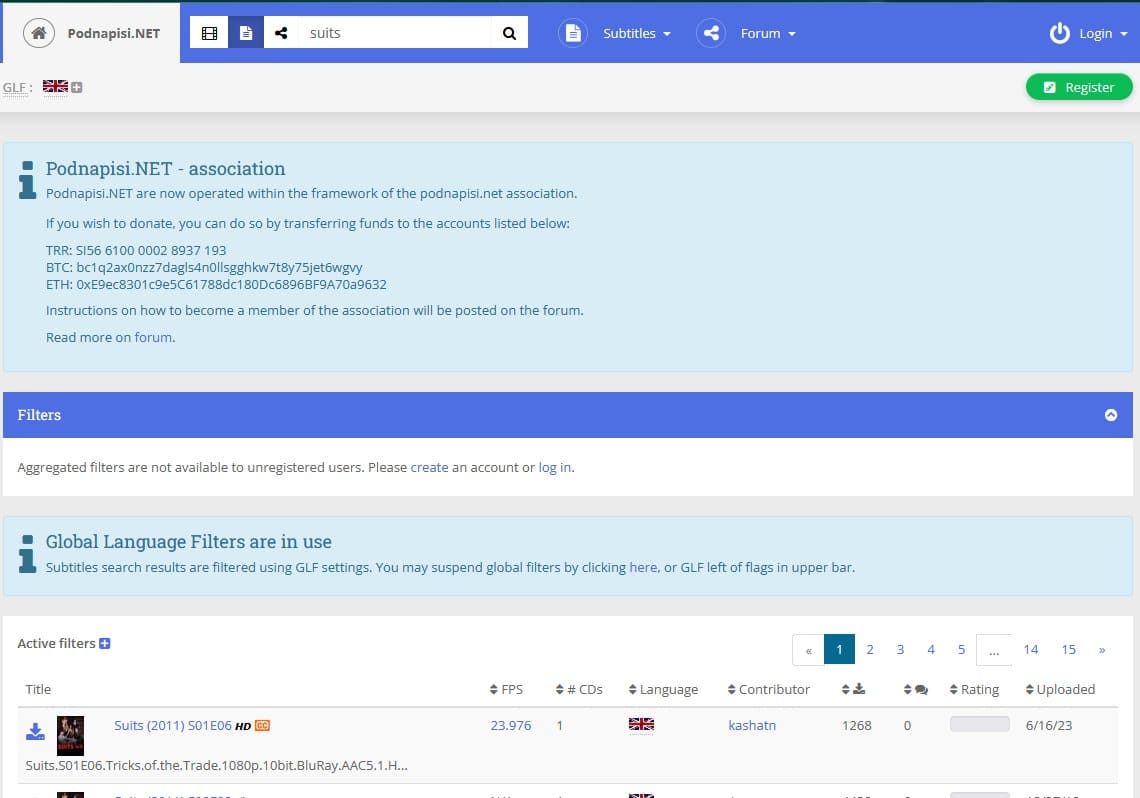1140x798 pixels.
Task: Click the 1268 downloads count
Action: click(x=856, y=725)
